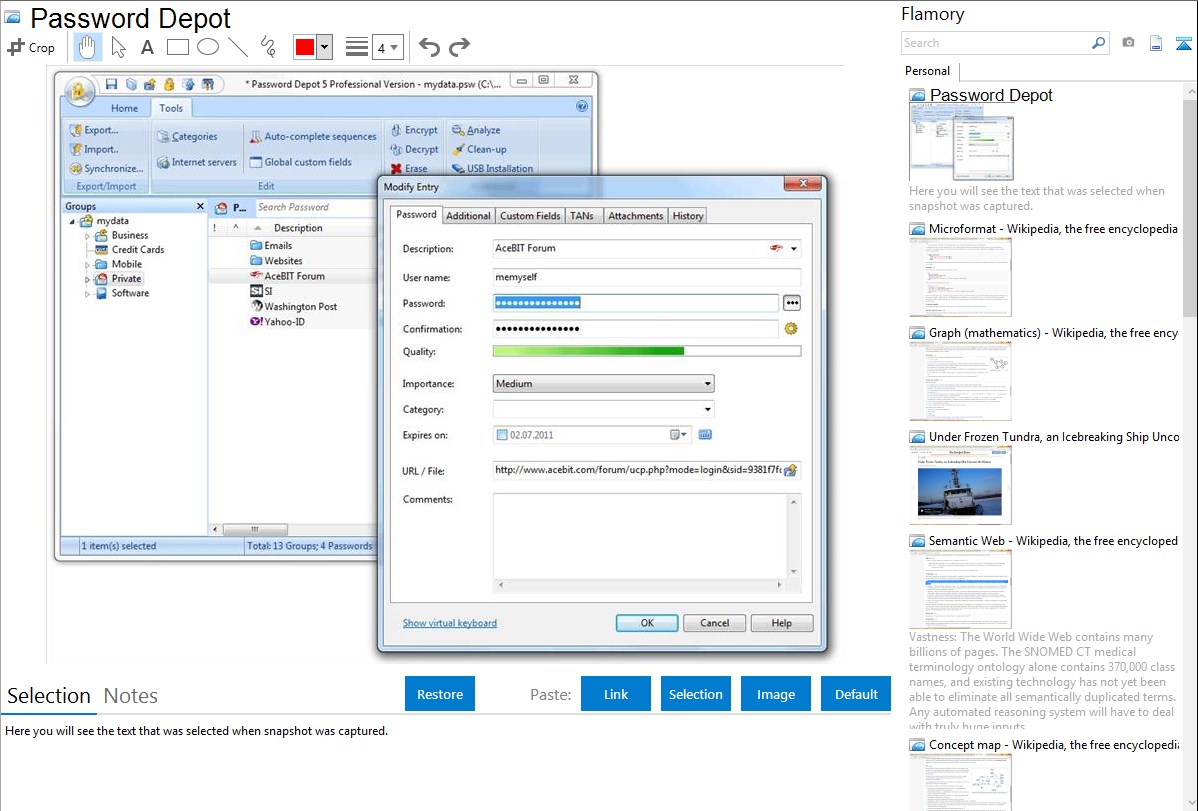The image size is (1198, 811).
Task: Click the camera snapshot icon
Action: [1128, 43]
